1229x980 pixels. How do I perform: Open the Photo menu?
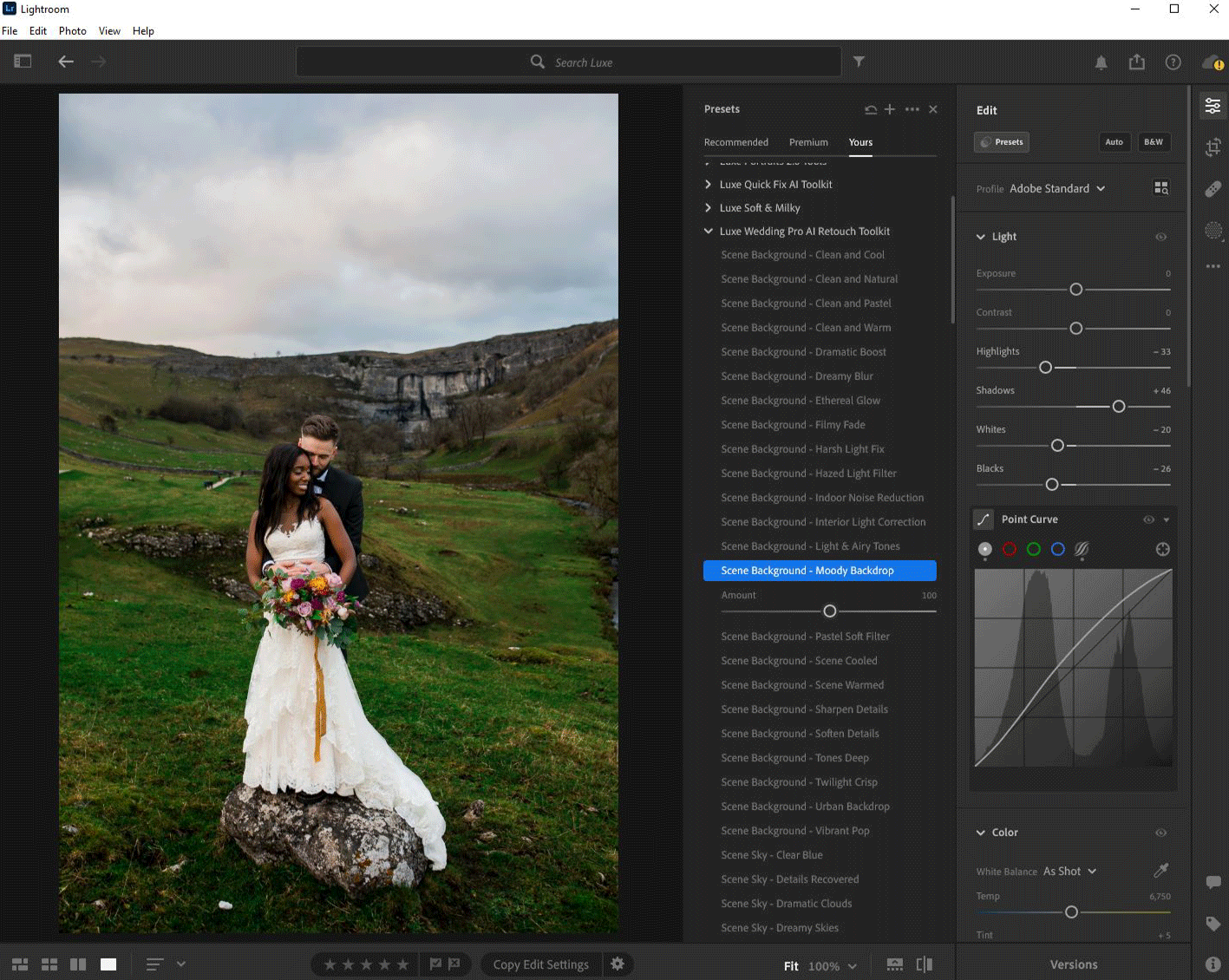coord(72,30)
